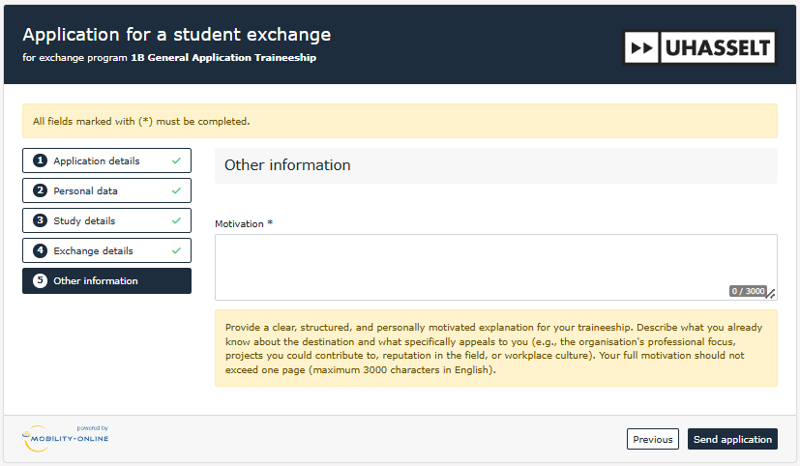Click the green checkmark beside Exchange details
This screenshot has height=466, width=800.
[x=176, y=251]
